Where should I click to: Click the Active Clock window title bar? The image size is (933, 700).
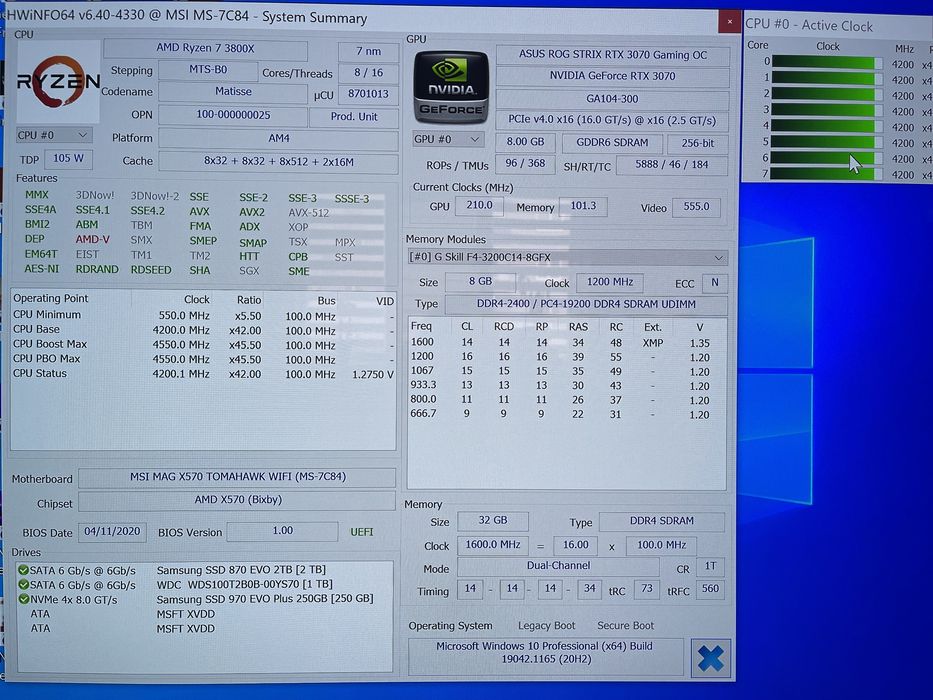pos(838,25)
